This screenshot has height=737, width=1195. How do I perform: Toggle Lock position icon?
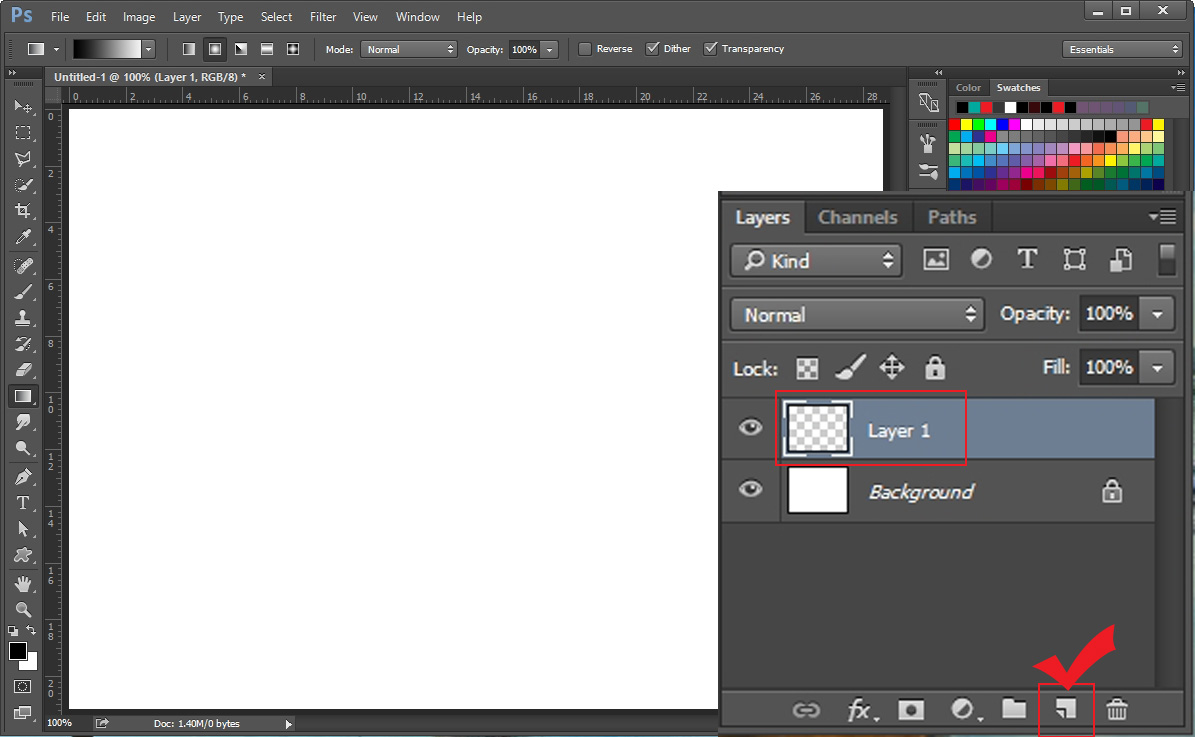tap(892, 367)
